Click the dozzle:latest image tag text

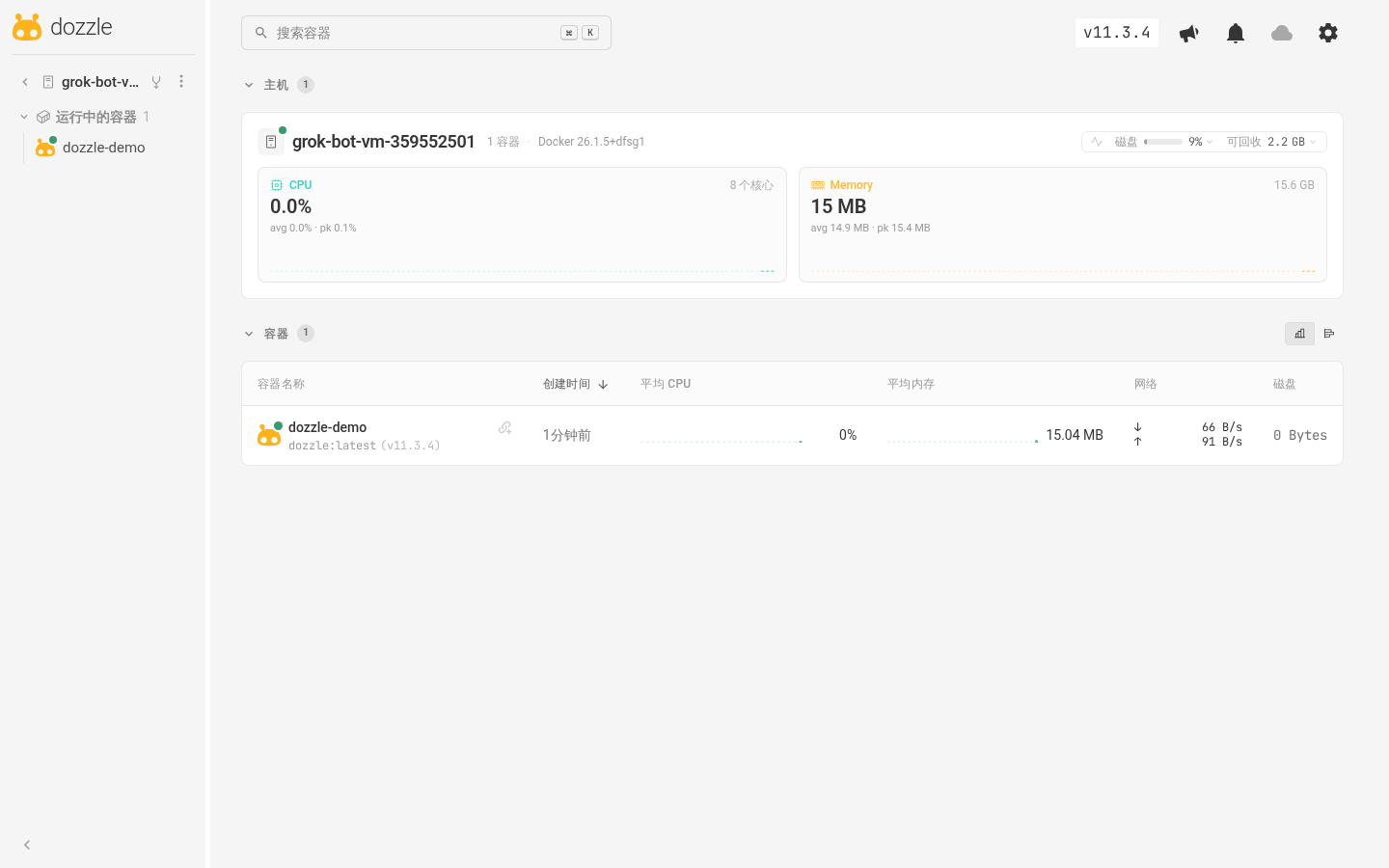click(x=332, y=446)
